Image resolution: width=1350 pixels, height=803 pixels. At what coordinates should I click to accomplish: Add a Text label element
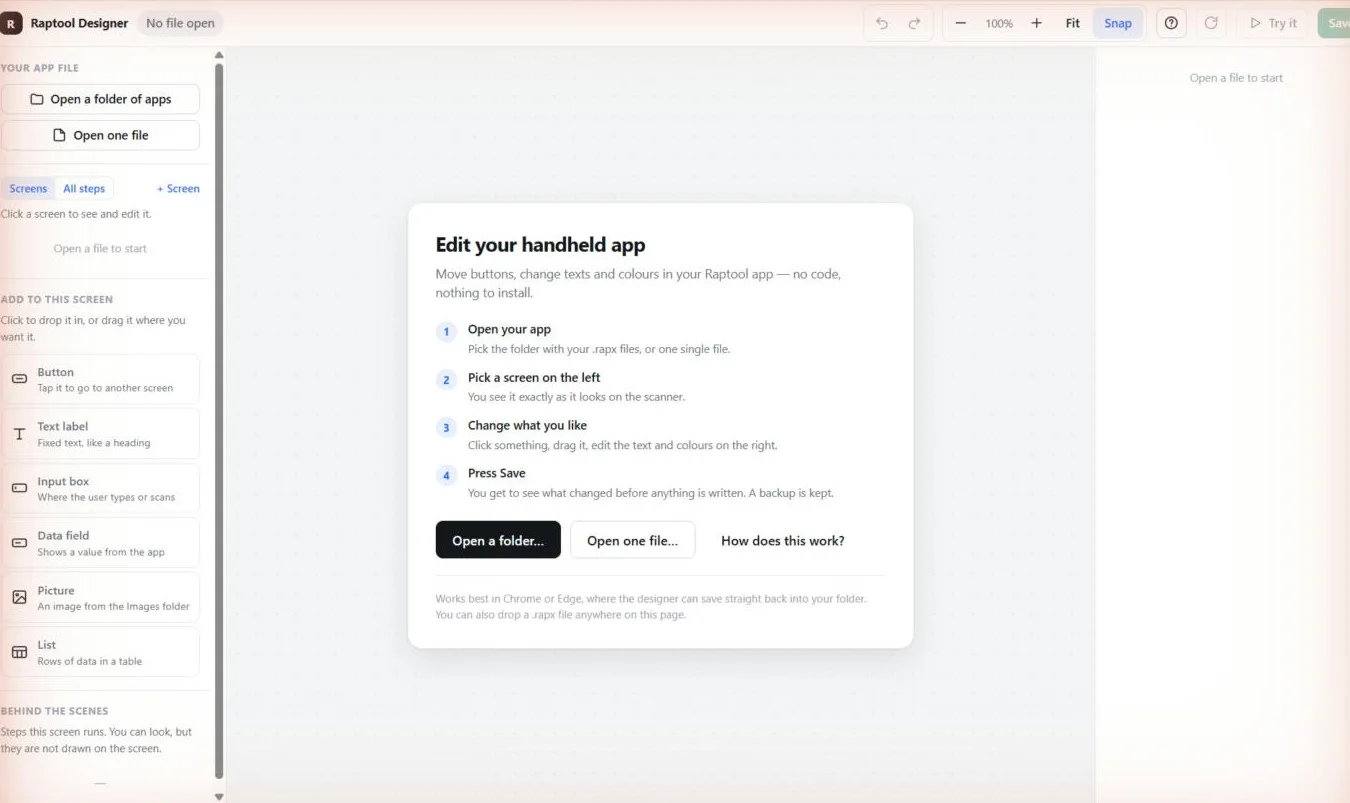click(x=100, y=433)
